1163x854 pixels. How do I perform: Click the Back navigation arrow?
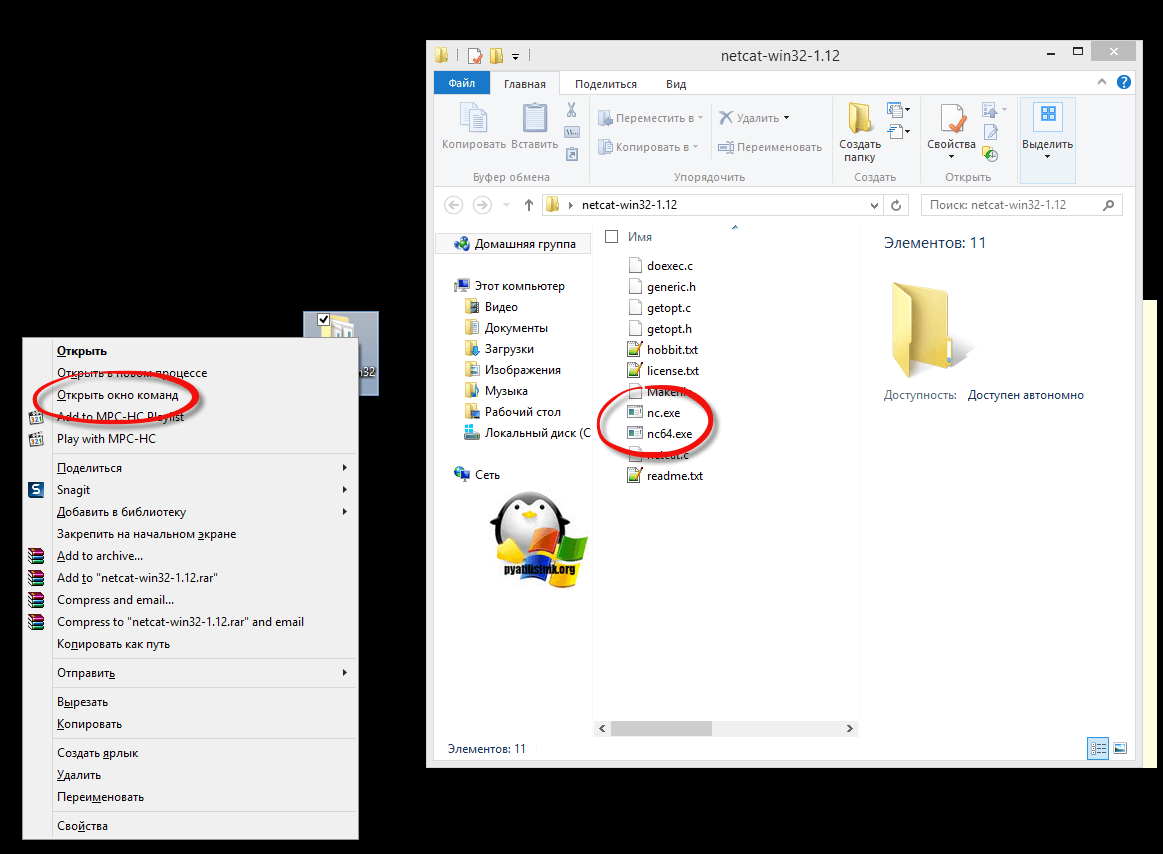point(454,205)
